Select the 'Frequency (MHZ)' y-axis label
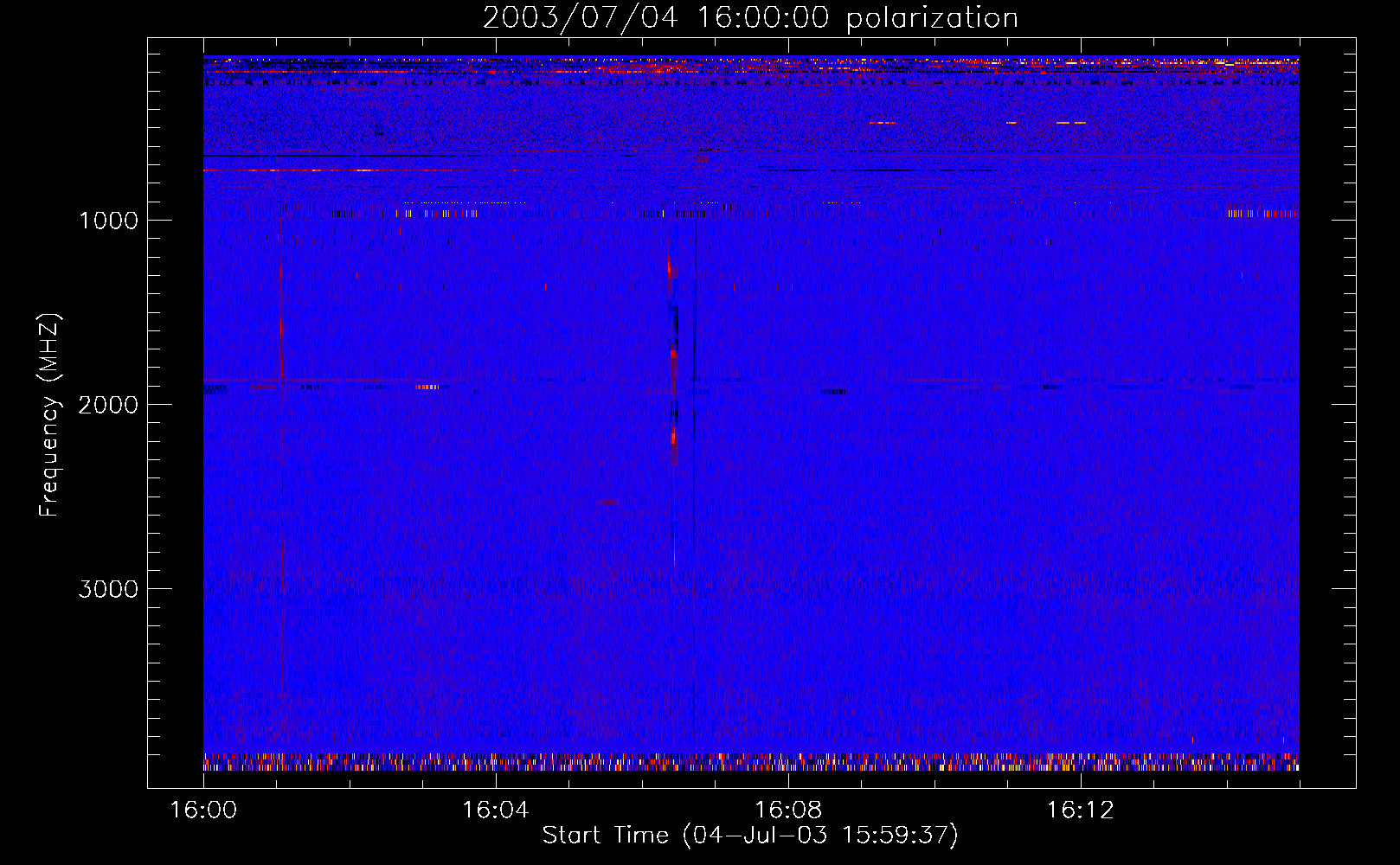This screenshot has width=1400, height=865. (49, 415)
